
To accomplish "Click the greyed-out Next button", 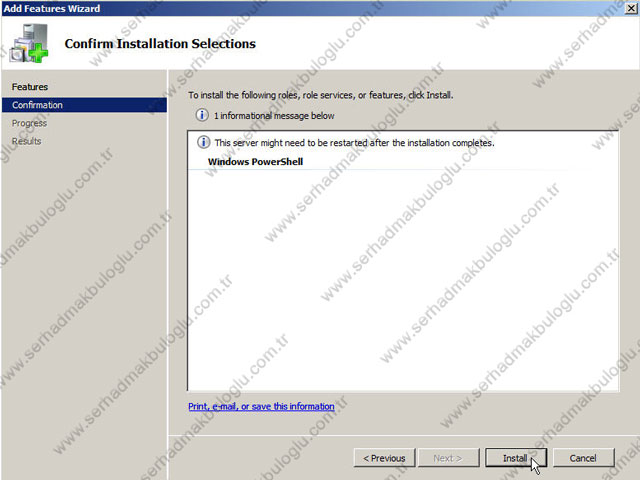I will point(448,458).
